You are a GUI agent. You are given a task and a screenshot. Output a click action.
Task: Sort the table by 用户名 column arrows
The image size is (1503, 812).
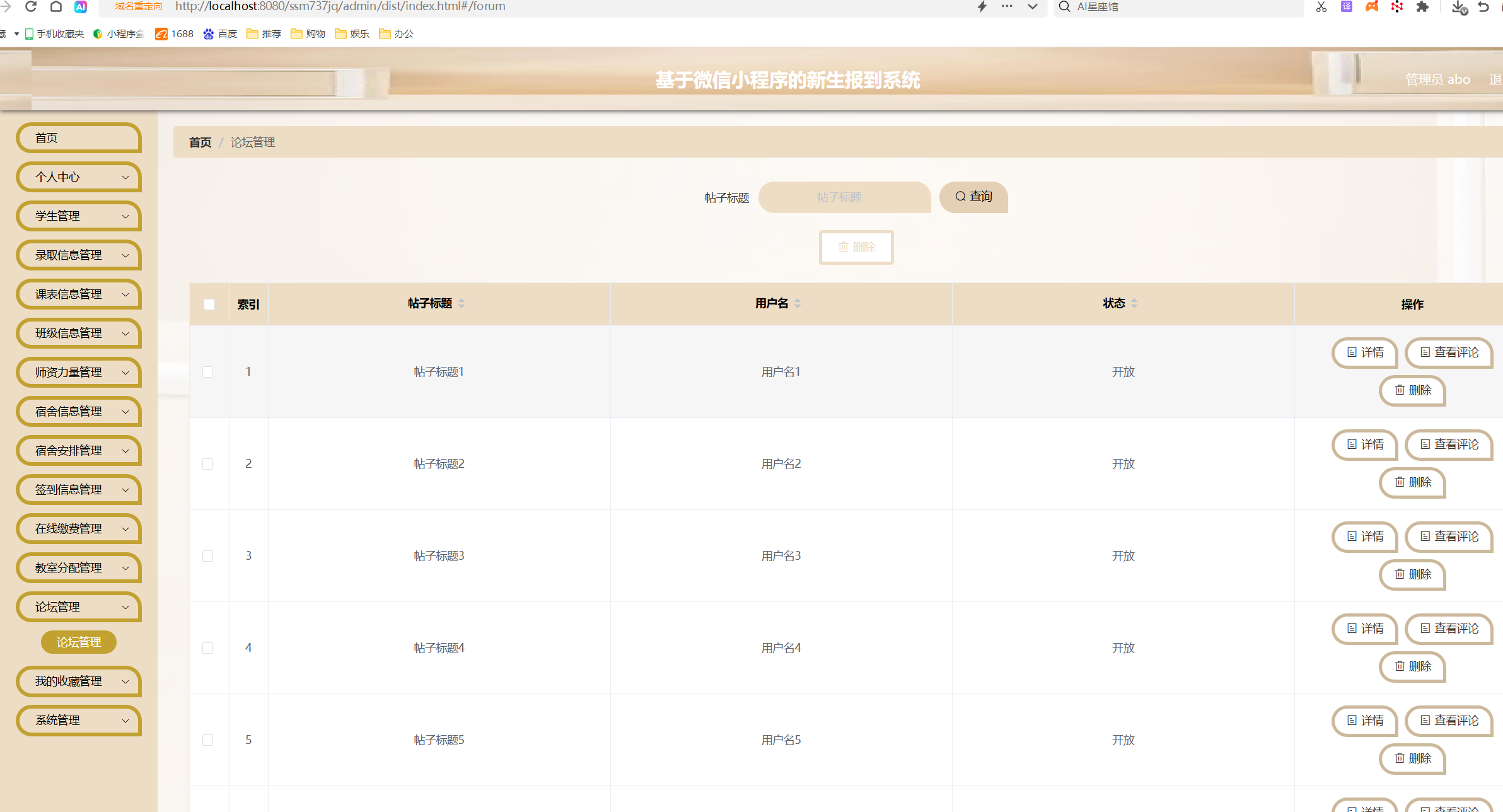coord(798,304)
